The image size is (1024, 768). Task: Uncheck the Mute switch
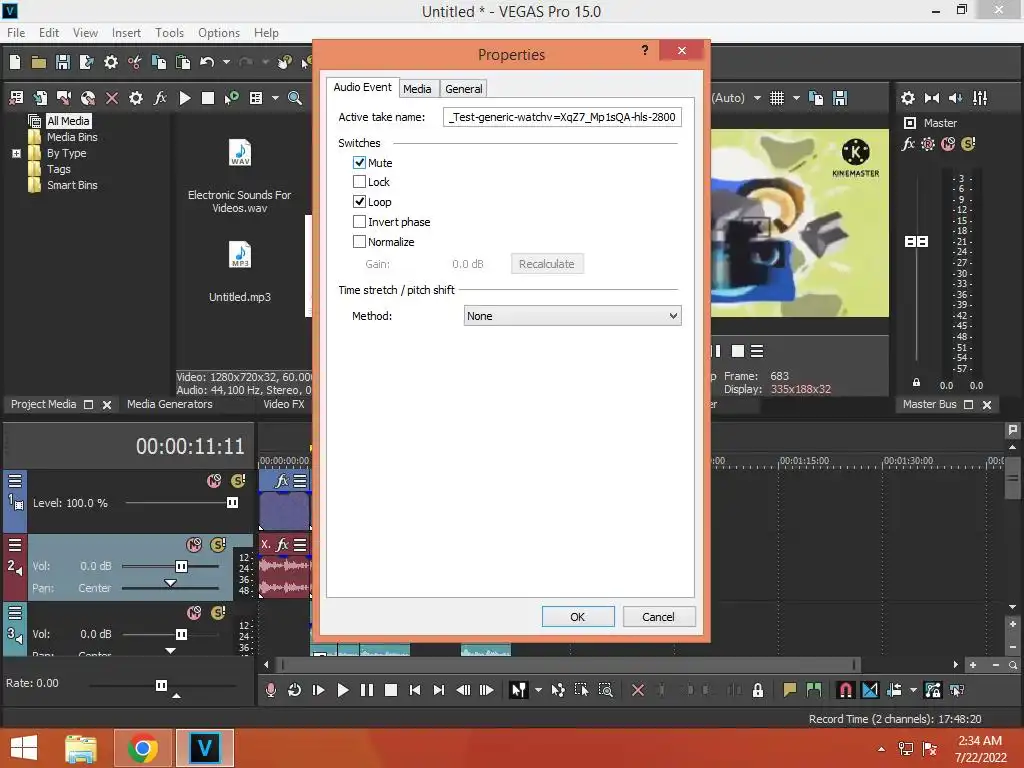pyautogui.click(x=359, y=163)
